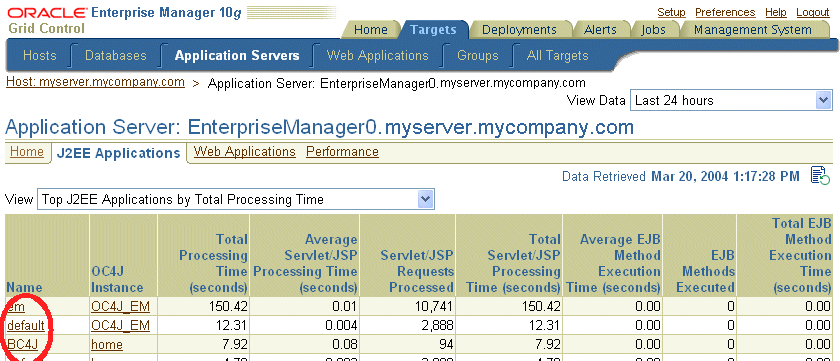Select the Hosts subtab
The width and height of the screenshot is (840, 361).
point(40,55)
